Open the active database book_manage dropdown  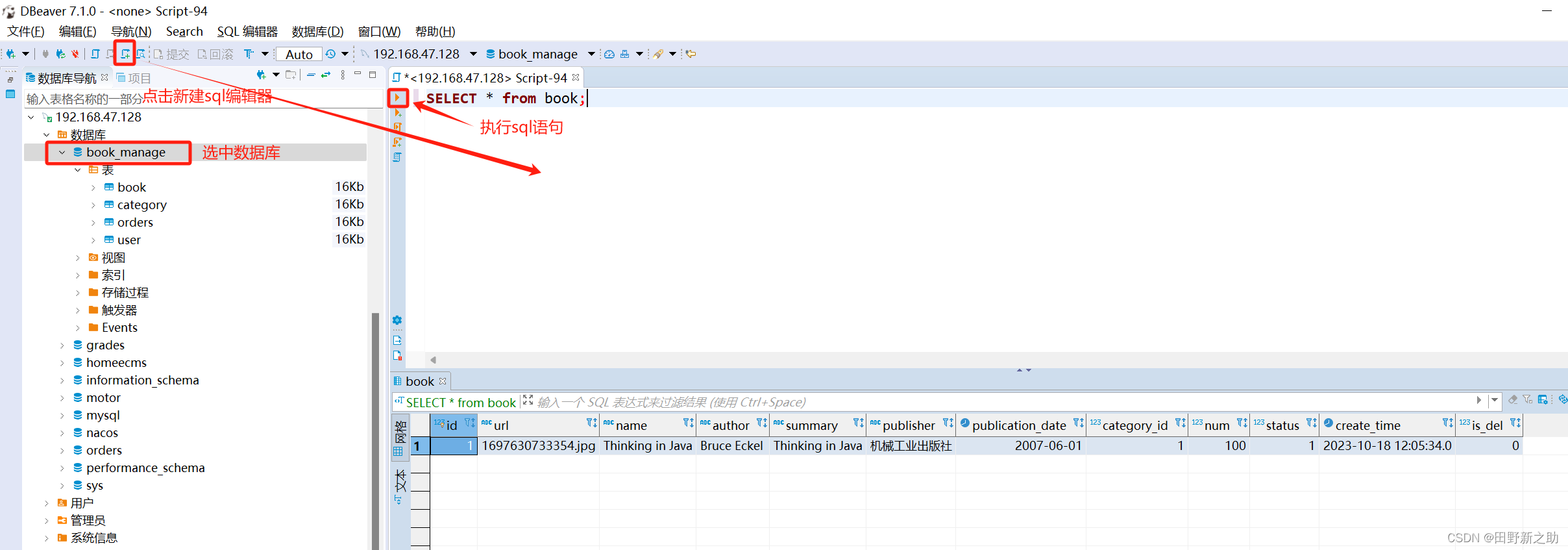tap(591, 54)
